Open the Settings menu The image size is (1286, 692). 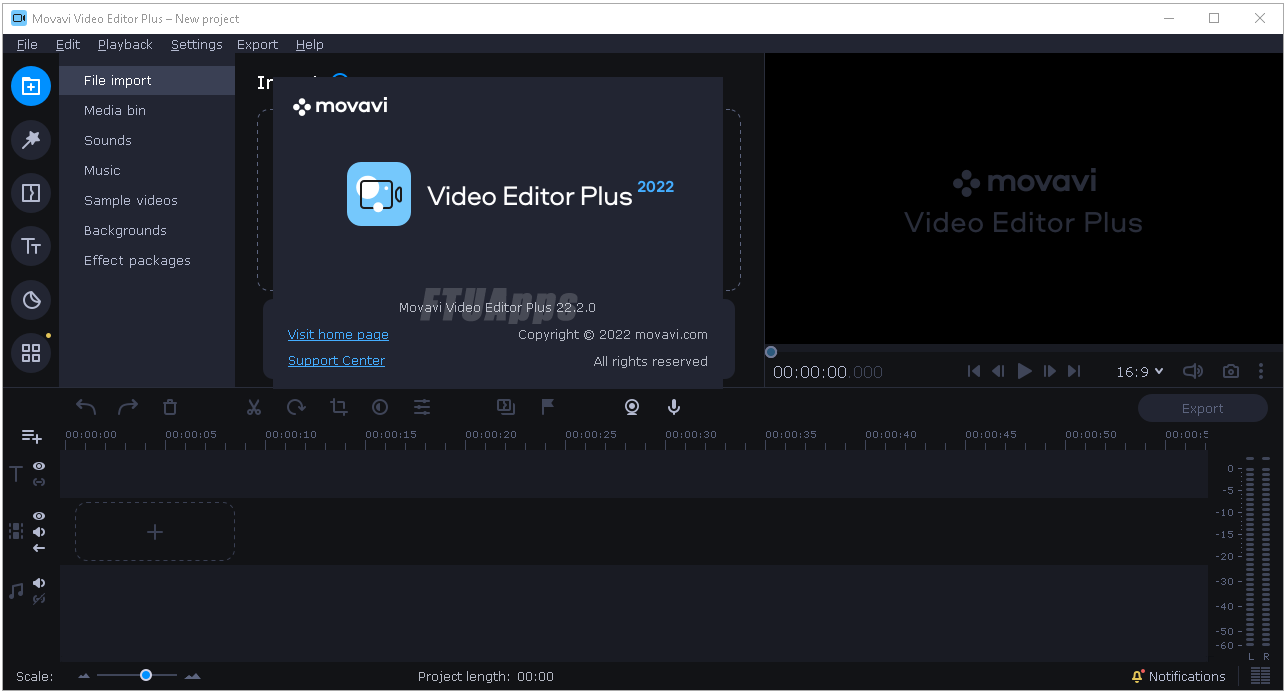point(196,44)
